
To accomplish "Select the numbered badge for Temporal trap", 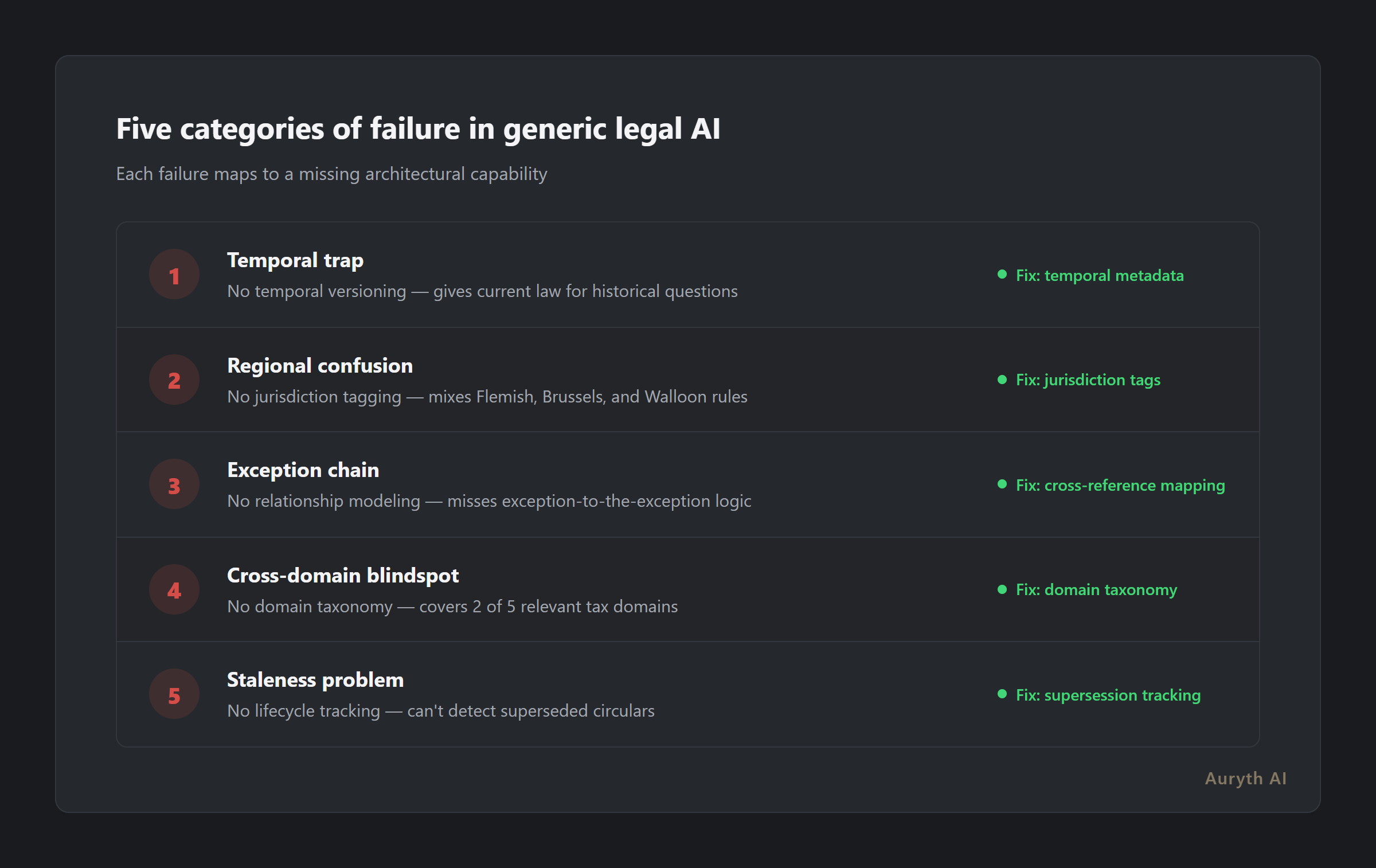I will tap(174, 274).
